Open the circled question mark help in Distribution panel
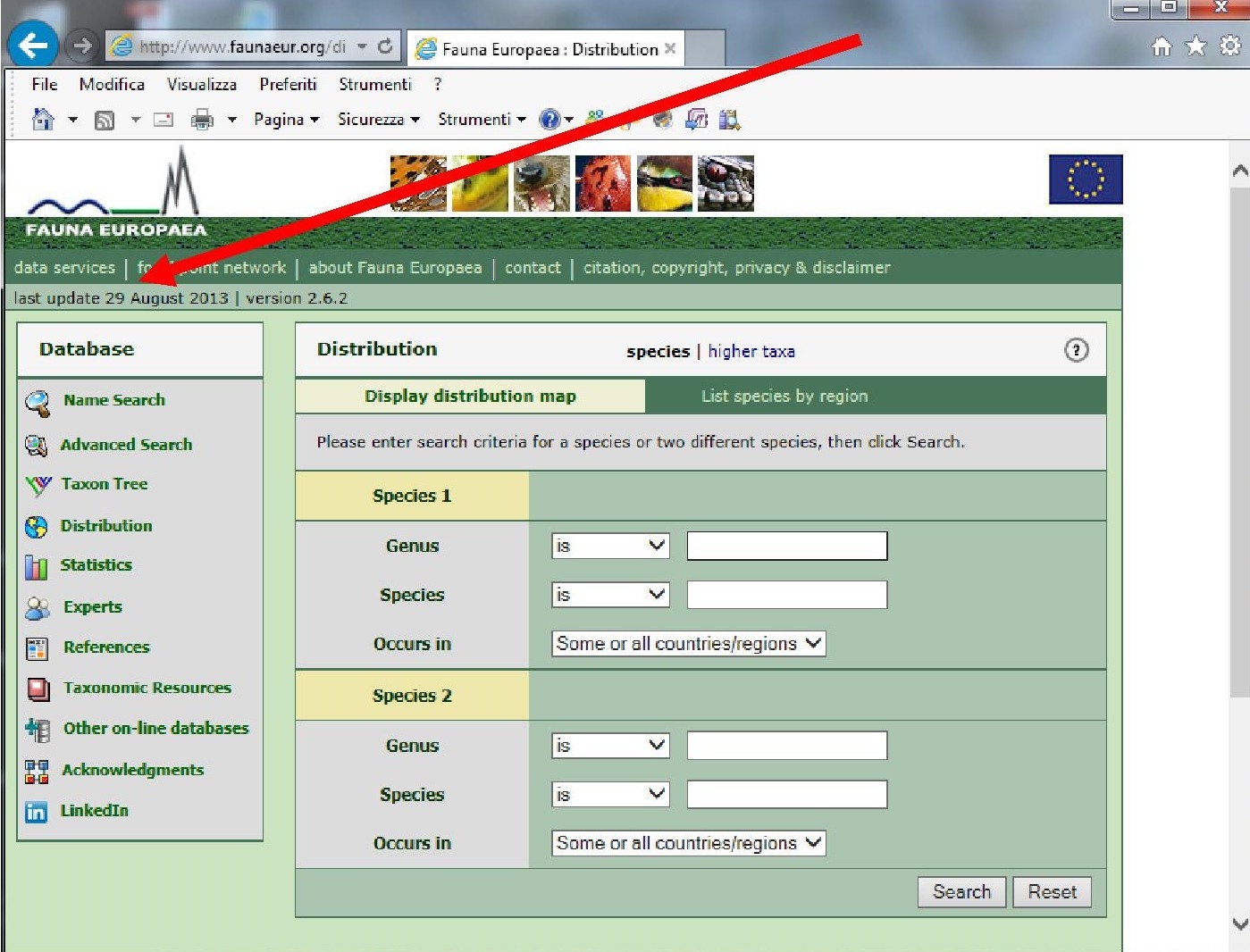Image resolution: width=1250 pixels, height=952 pixels. click(x=1076, y=350)
